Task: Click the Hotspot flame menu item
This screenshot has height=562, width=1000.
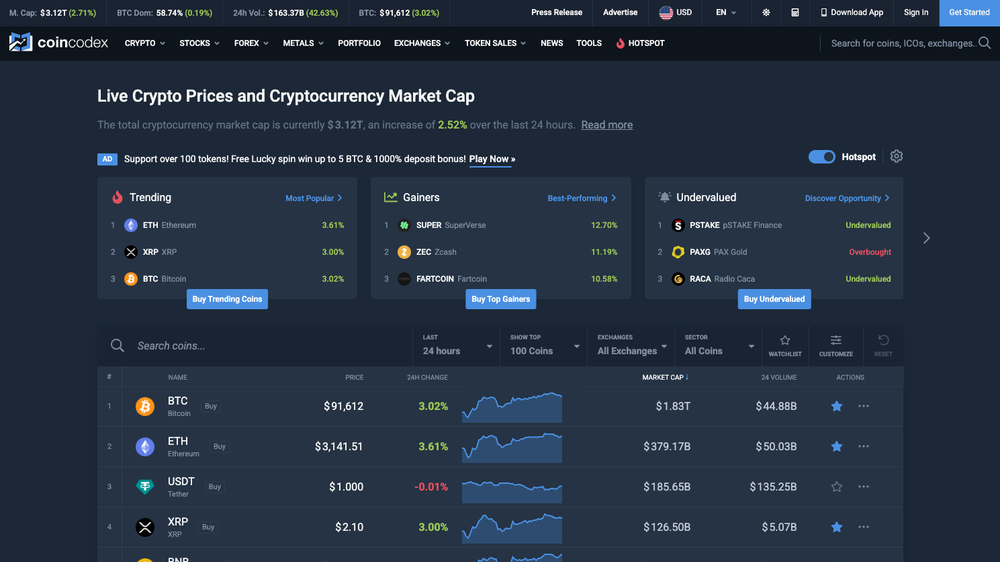Action: tap(640, 43)
